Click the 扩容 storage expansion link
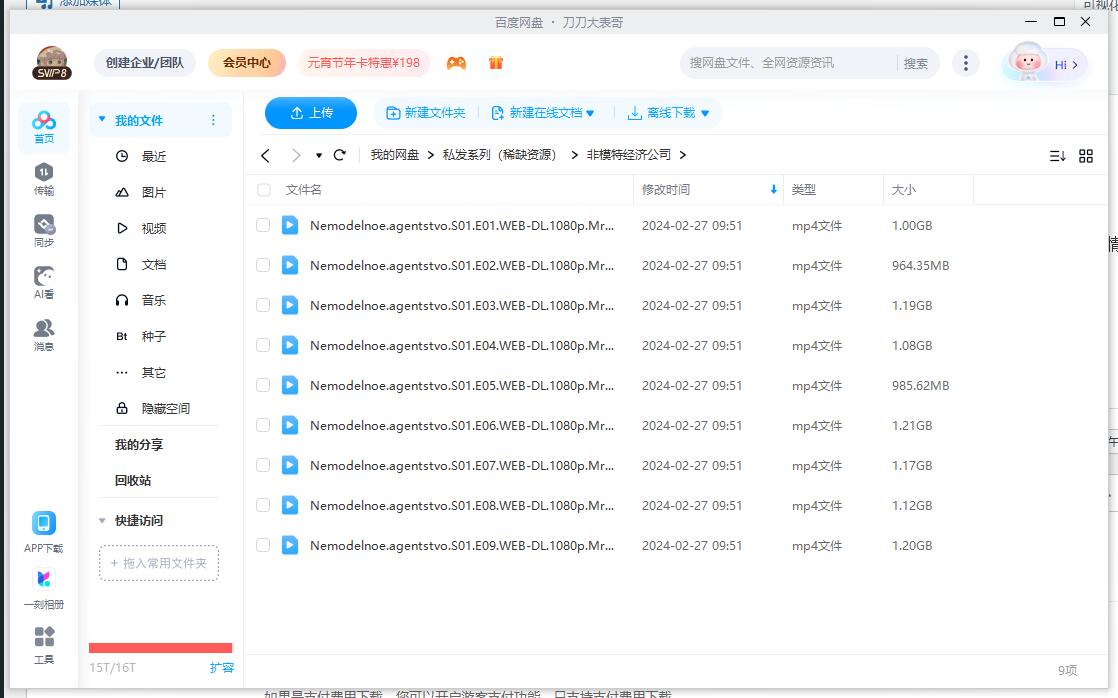The height and width of the screenshot is (698, 1118). (221, 666)
